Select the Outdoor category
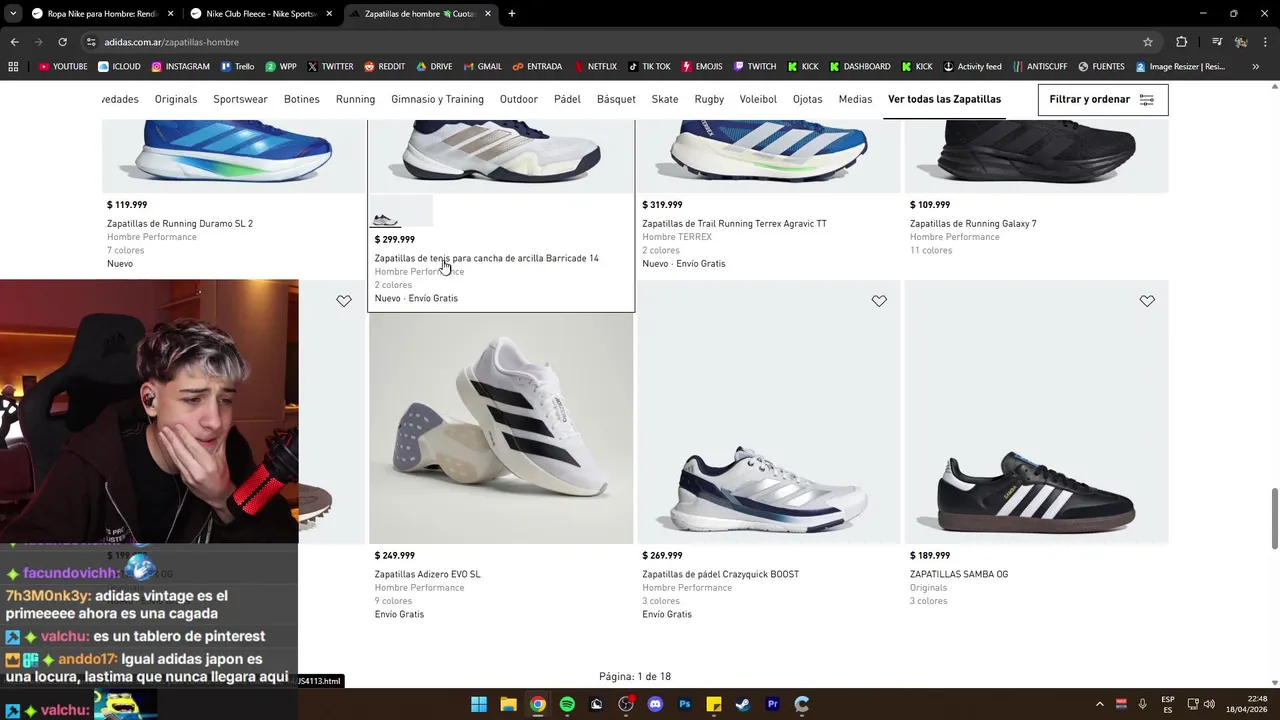Image resolution: width=1280 pixels, height=720 pixels. tap(519, 99)
